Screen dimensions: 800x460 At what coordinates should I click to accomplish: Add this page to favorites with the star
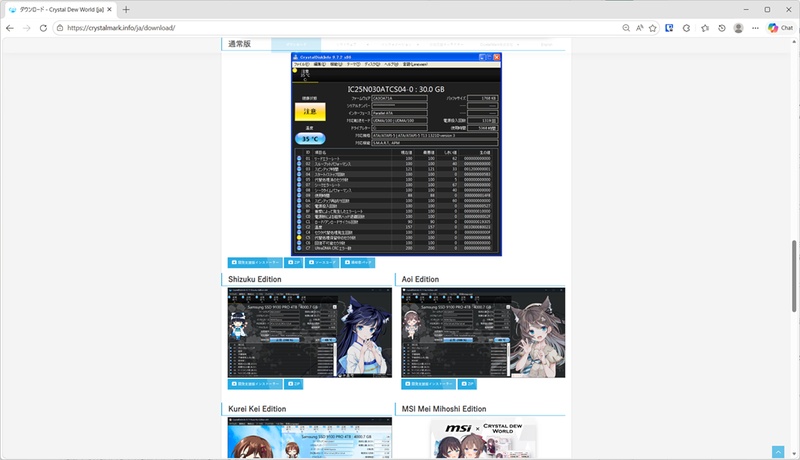pyautogui.click(x=653, y=28)
